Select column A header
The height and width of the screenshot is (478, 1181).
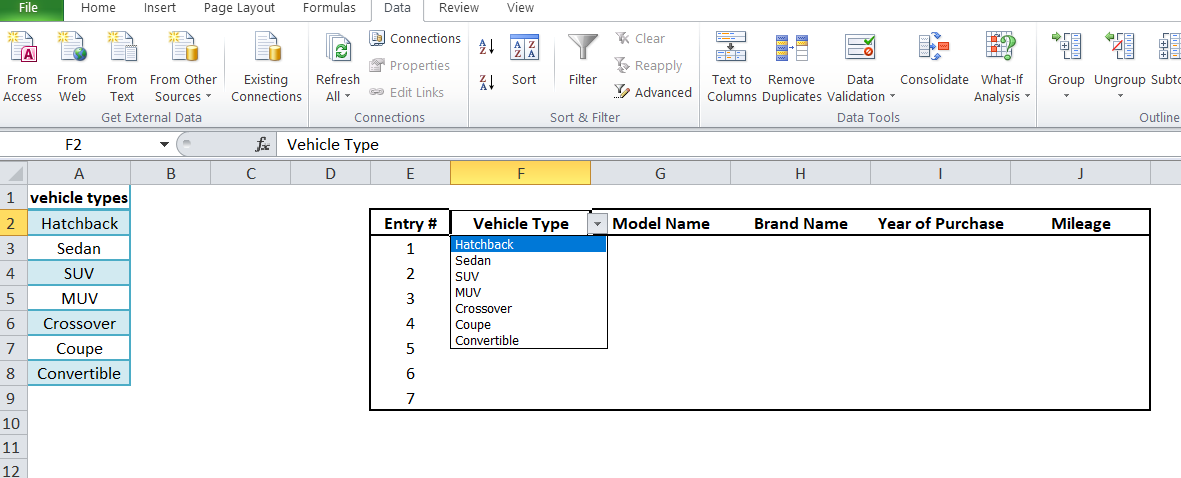pos(79,173)
